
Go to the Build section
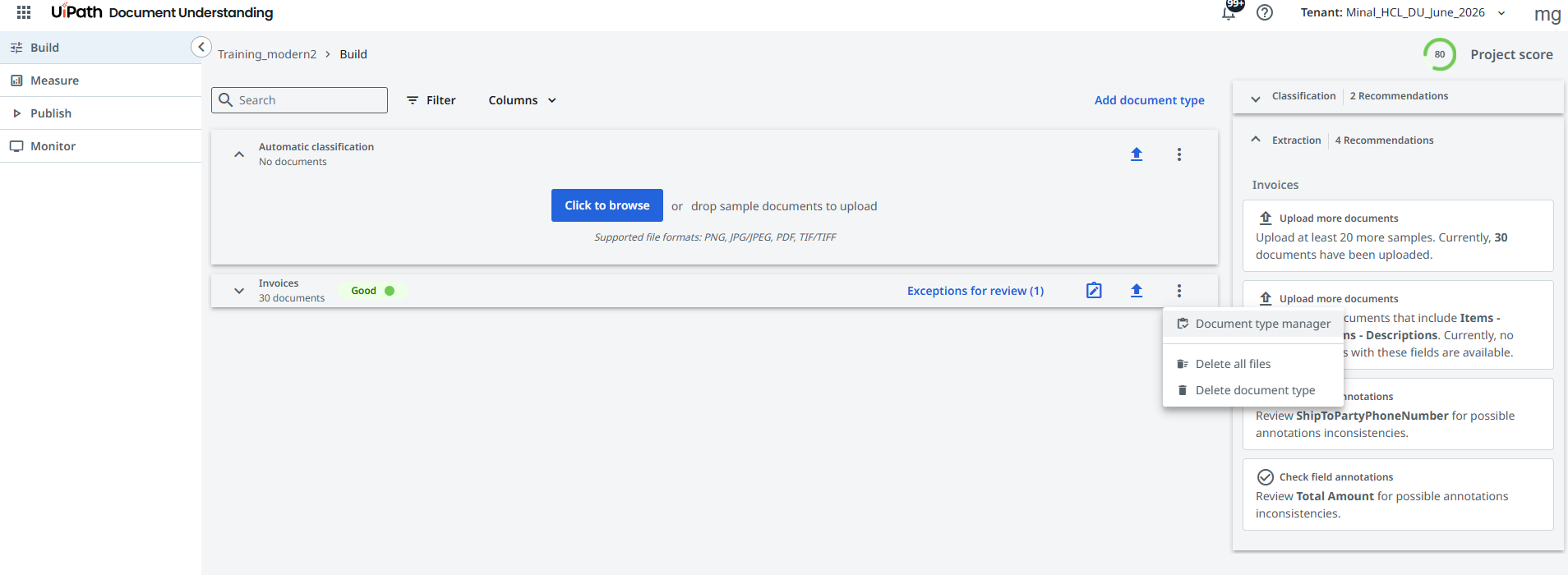(x=100, y=48)
